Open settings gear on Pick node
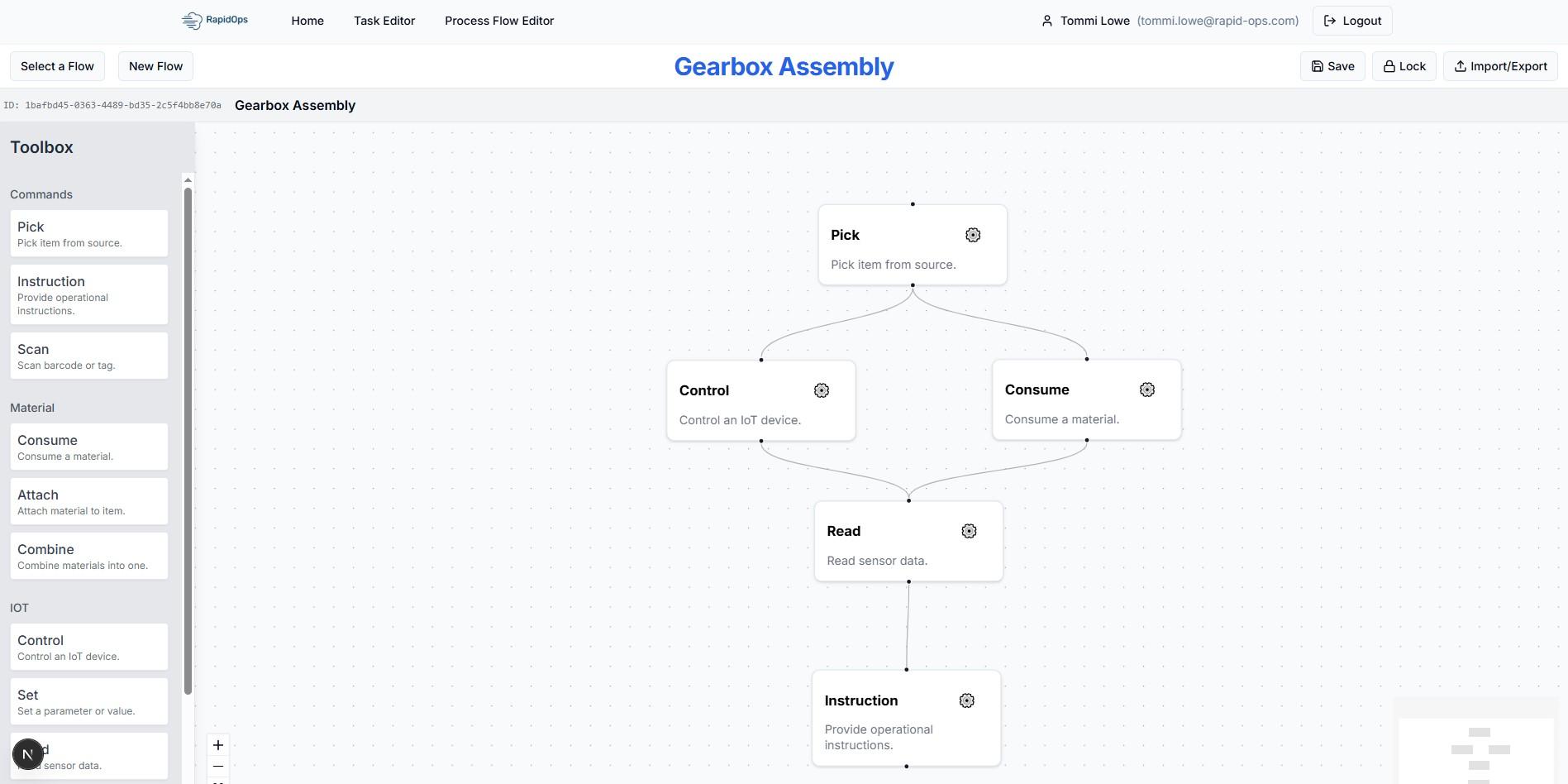The width and height of the screenshot is (1568, 784). click(973, 236)
